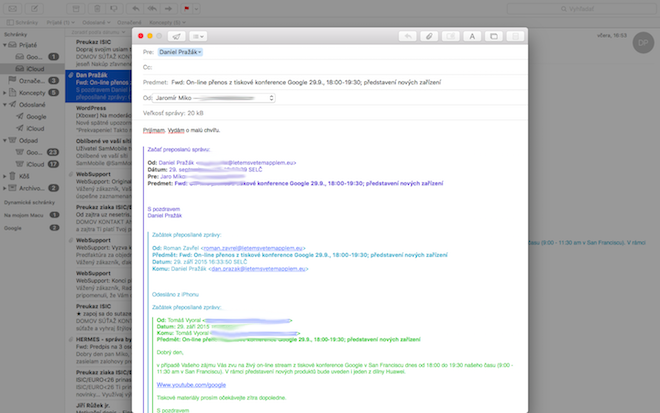The width and height of the screenshot is (660, 413).
Task: Click the Daniel Pražák sender email link in forwarded header
Action: pyautogui.click(x=246, y=163)
